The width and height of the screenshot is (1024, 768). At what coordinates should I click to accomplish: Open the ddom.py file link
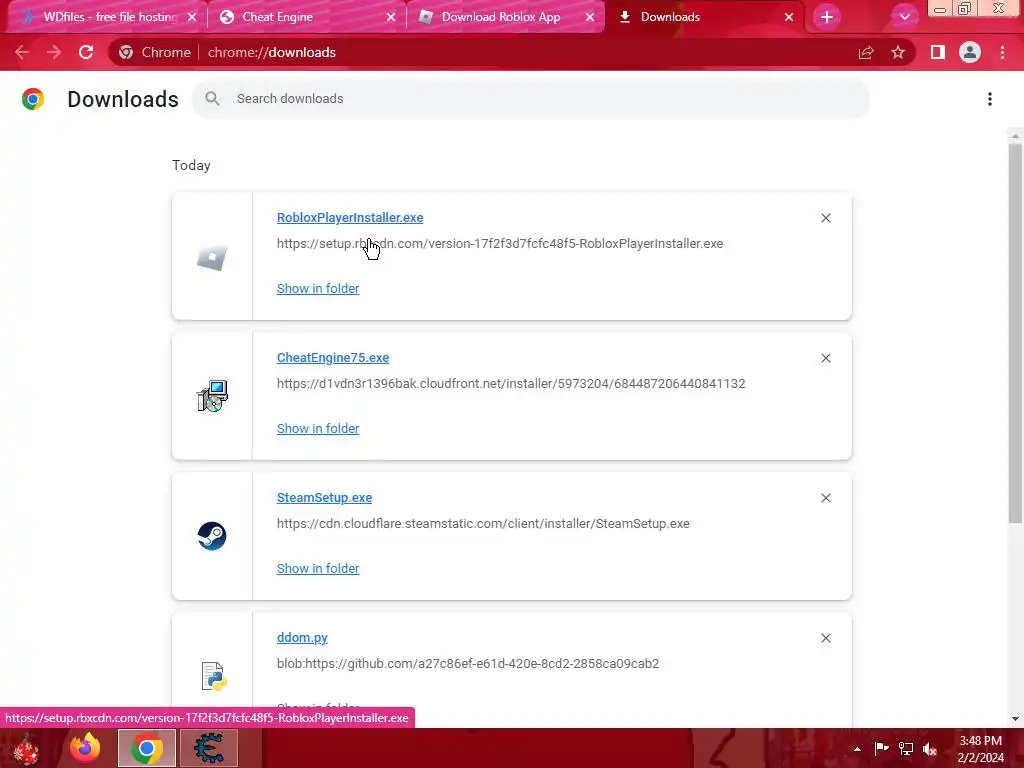pyautogui.click(x=302, y=638)
